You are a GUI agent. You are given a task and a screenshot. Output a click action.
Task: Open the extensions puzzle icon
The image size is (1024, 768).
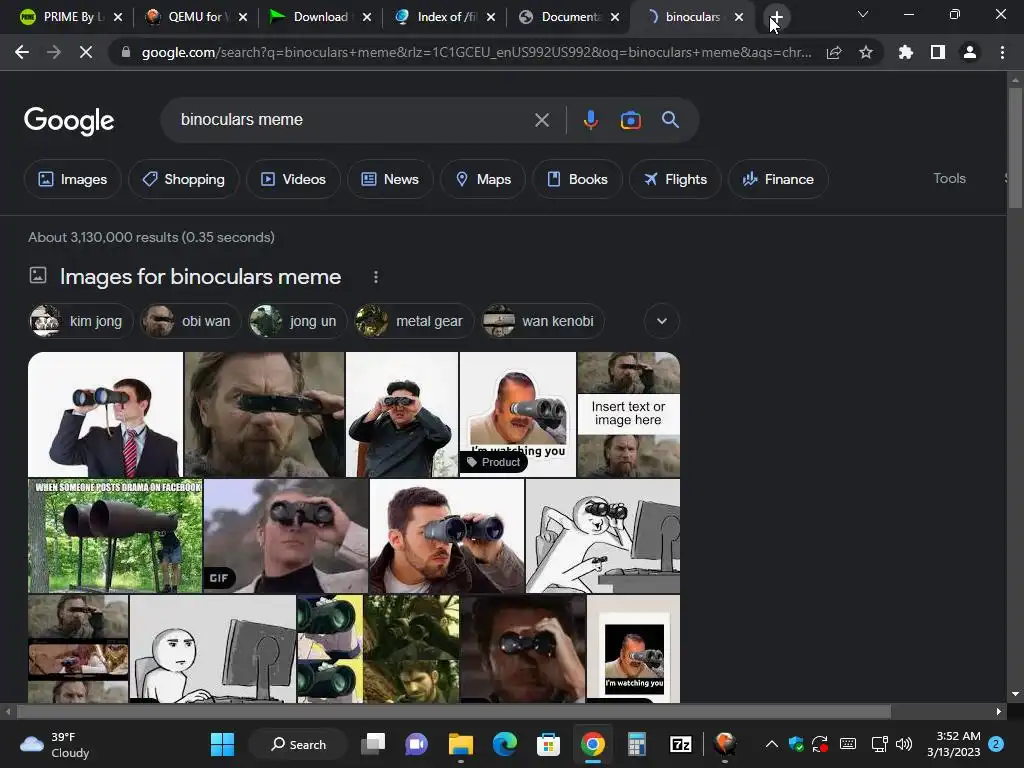coord(906,52)
